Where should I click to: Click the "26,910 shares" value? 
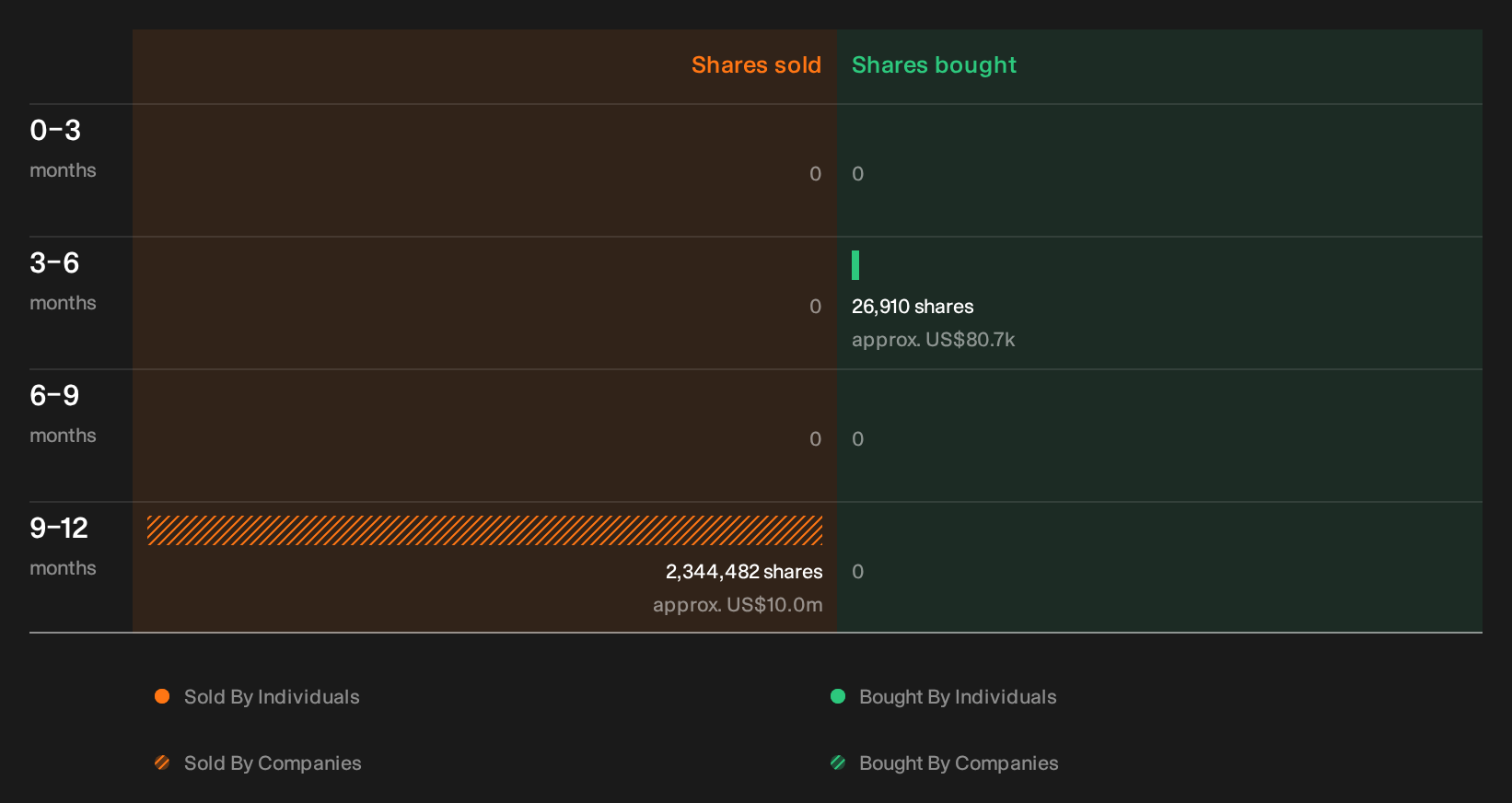point(913,307)
